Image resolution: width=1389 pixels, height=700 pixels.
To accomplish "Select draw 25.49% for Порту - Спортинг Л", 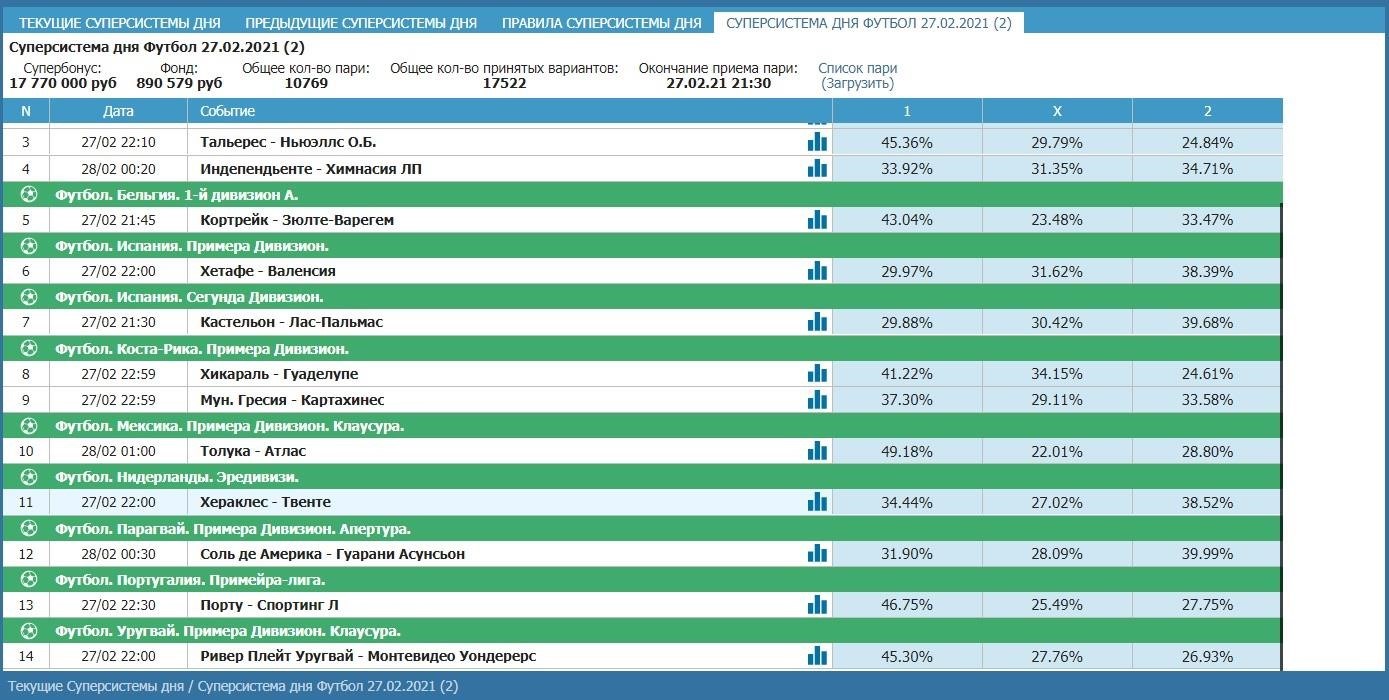I will coord(1057,605).
